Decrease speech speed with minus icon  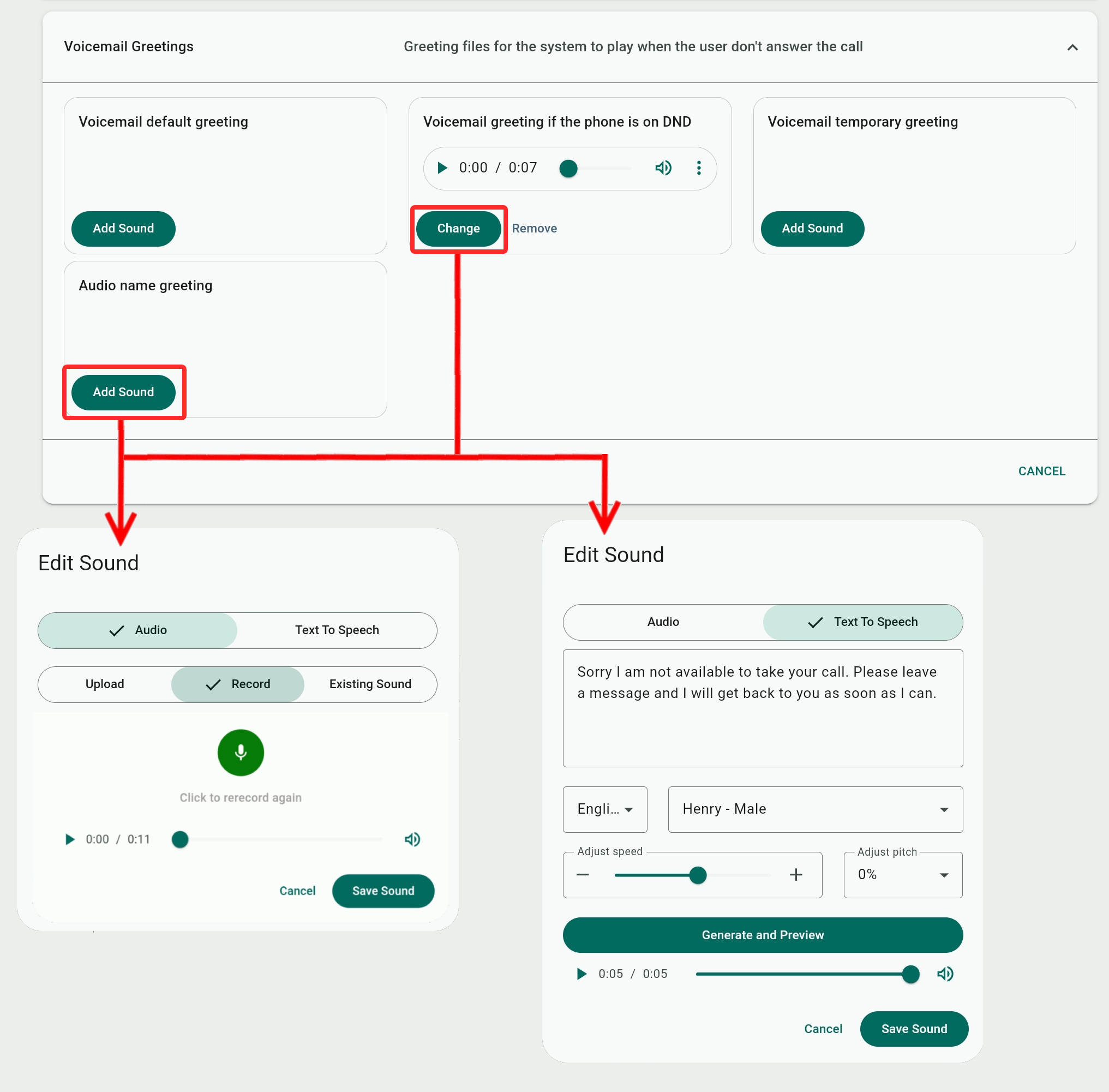pos(583,875)
